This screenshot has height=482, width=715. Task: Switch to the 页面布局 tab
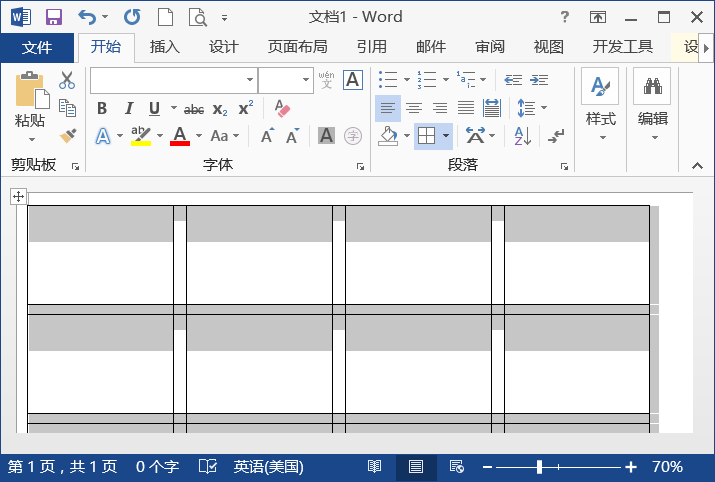coord(298,47)
